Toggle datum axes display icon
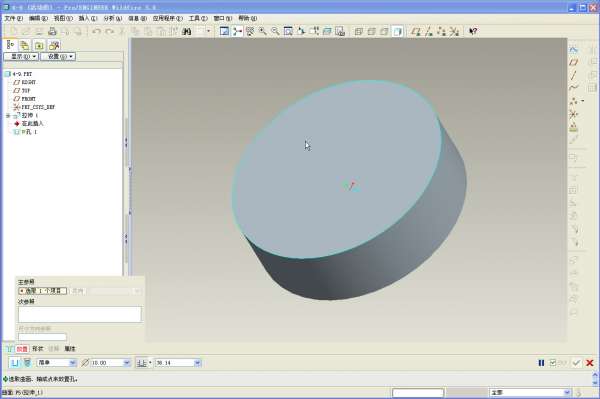Image resolution: width=600 pixels, height=399 pixels. [429, 31]
